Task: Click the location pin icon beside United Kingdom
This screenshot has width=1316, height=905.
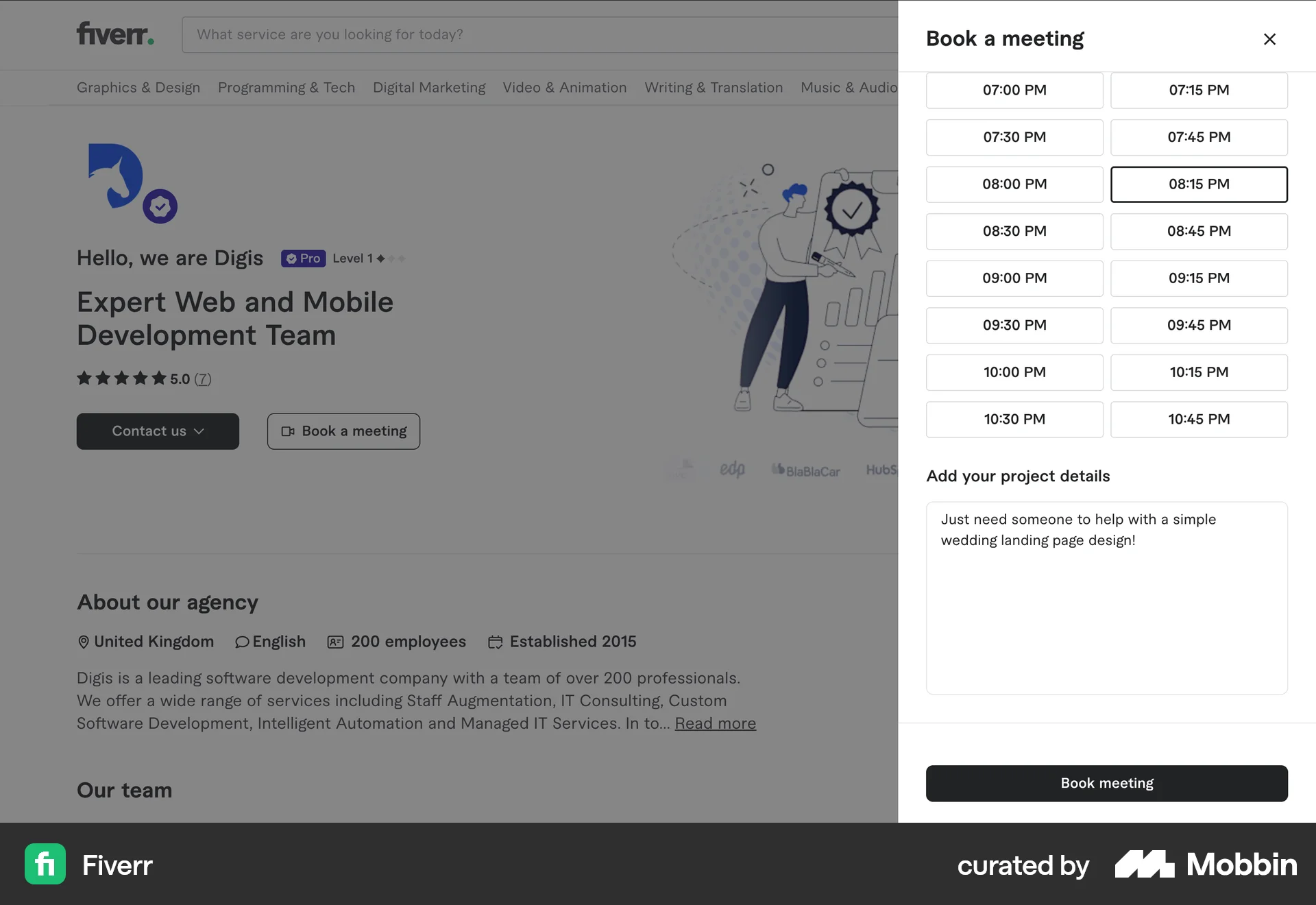Action: [x=83, y=642]
